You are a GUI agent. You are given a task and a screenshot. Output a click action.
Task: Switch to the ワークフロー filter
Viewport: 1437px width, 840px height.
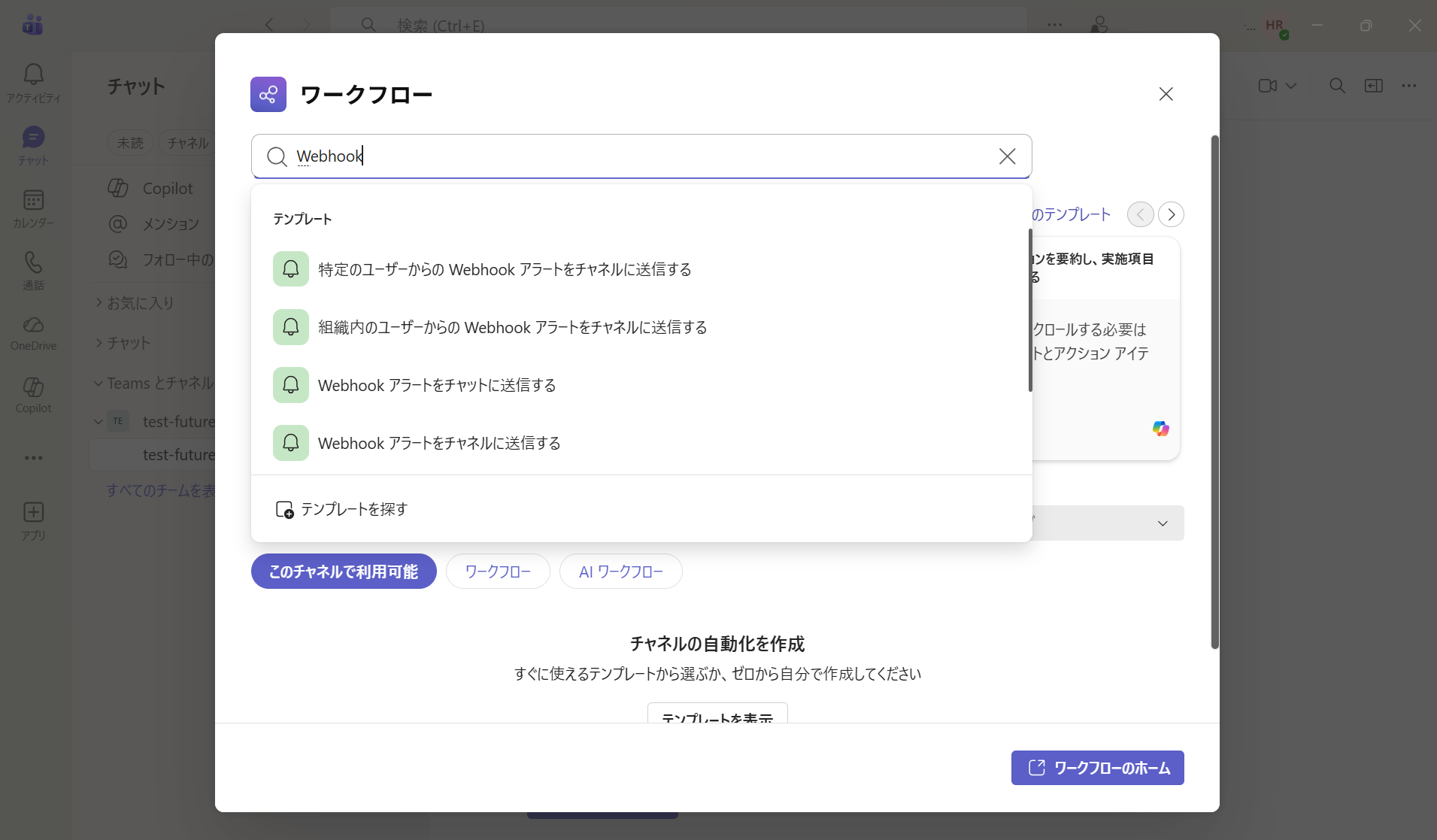(x=498, y=572)
